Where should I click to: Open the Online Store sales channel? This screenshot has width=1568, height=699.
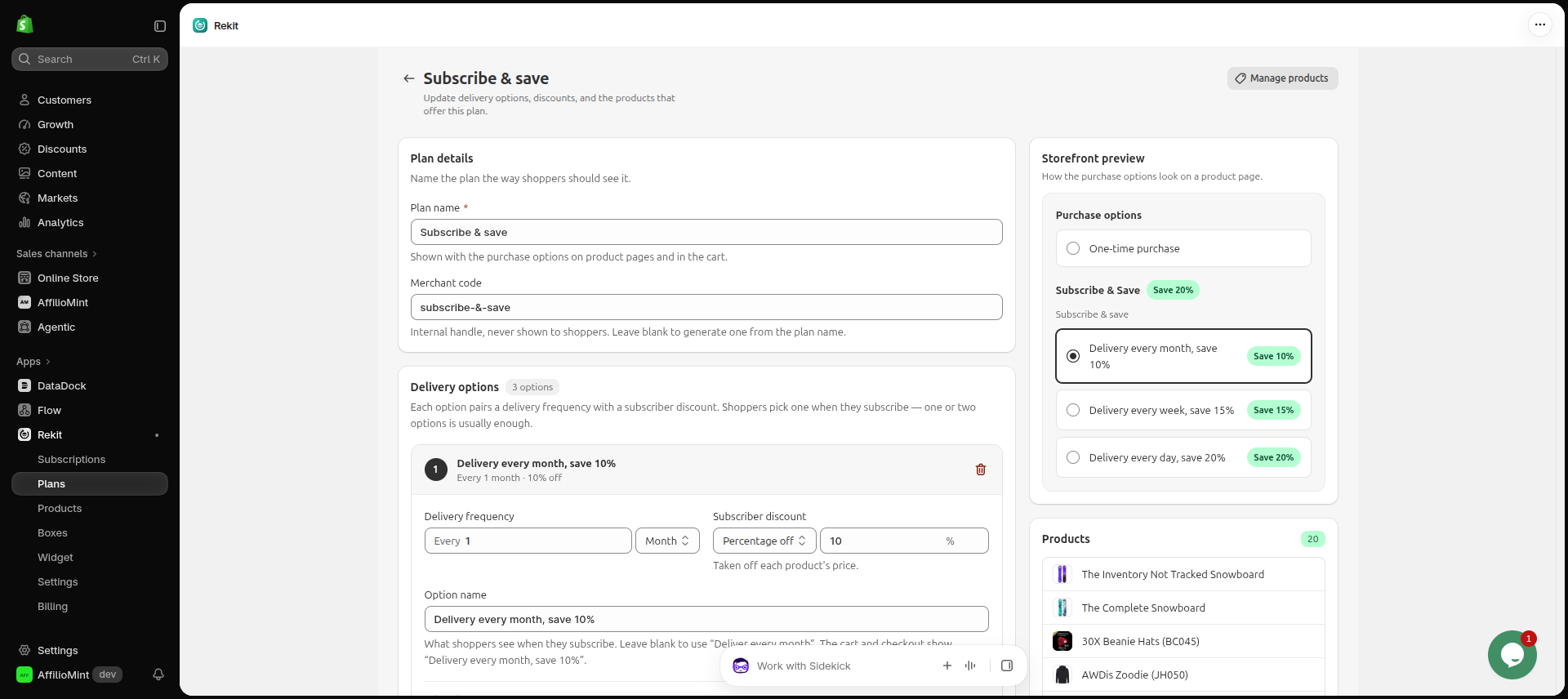(90, 278)
